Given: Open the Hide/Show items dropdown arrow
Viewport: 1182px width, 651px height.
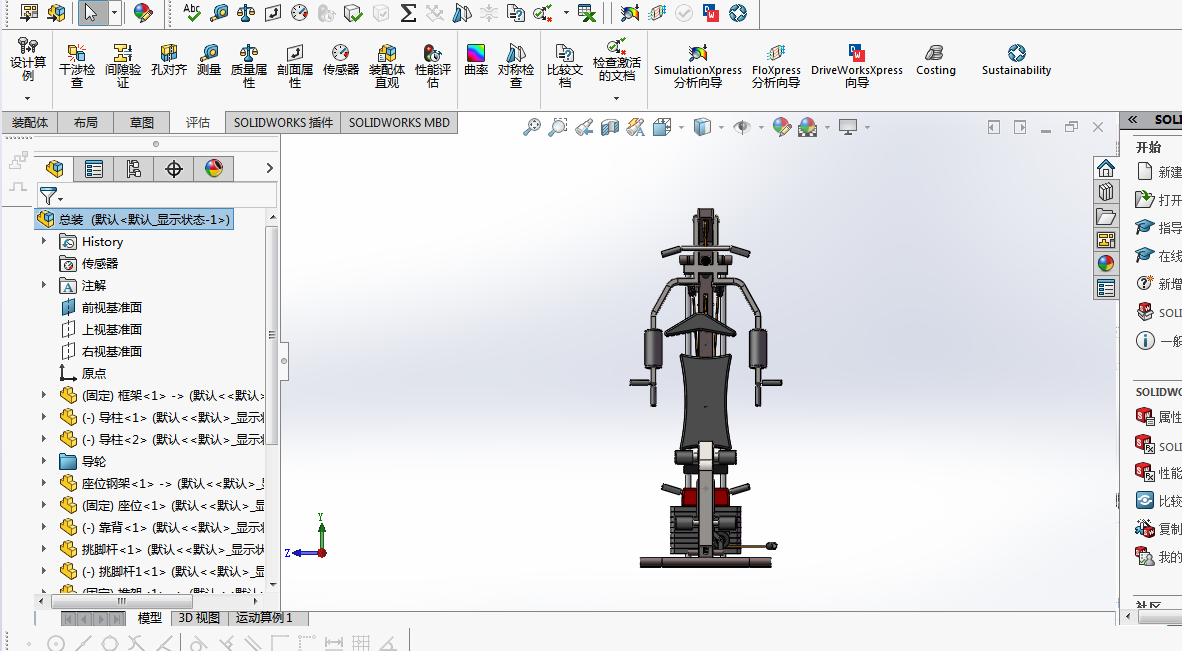Looking at the screenshot, I should [761, 127].
